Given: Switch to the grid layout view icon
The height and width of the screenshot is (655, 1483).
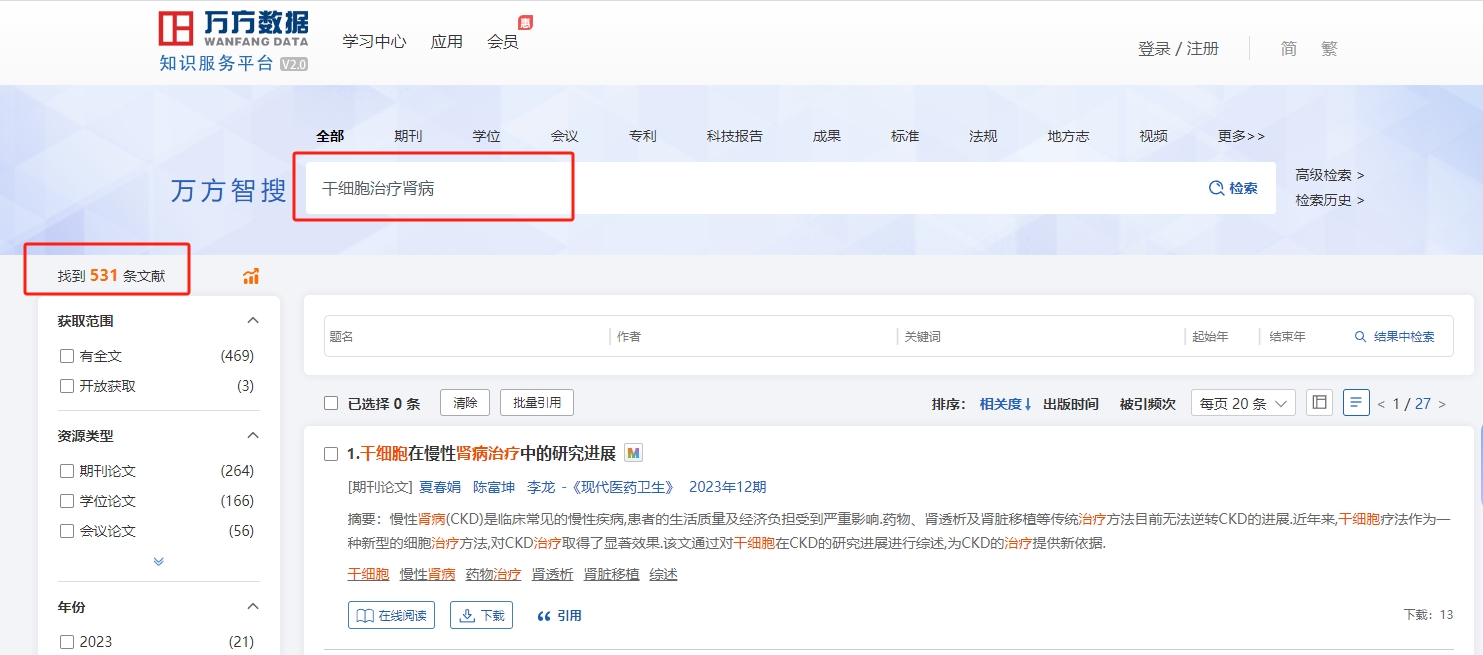Looking at the screenshot, I should [x=1319, y=403].
